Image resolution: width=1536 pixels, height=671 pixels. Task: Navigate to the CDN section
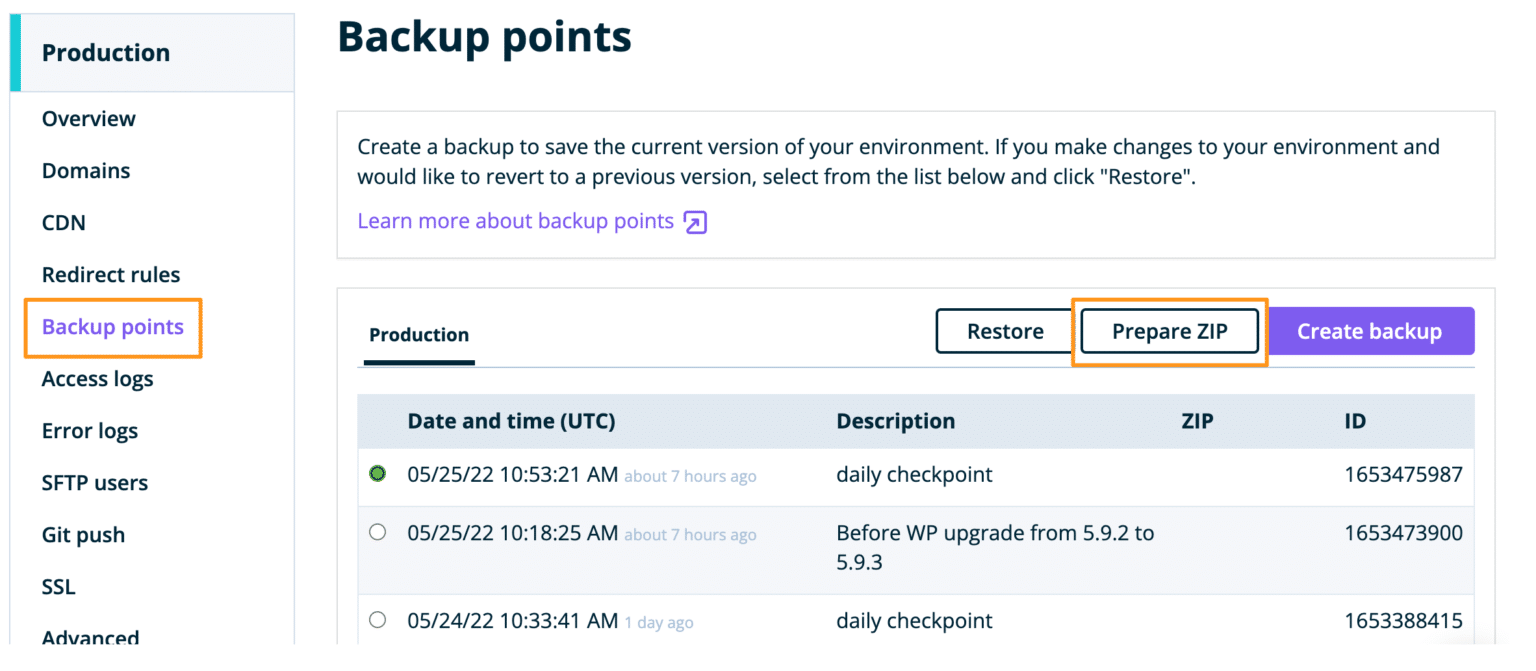click(x=63, y=222)
